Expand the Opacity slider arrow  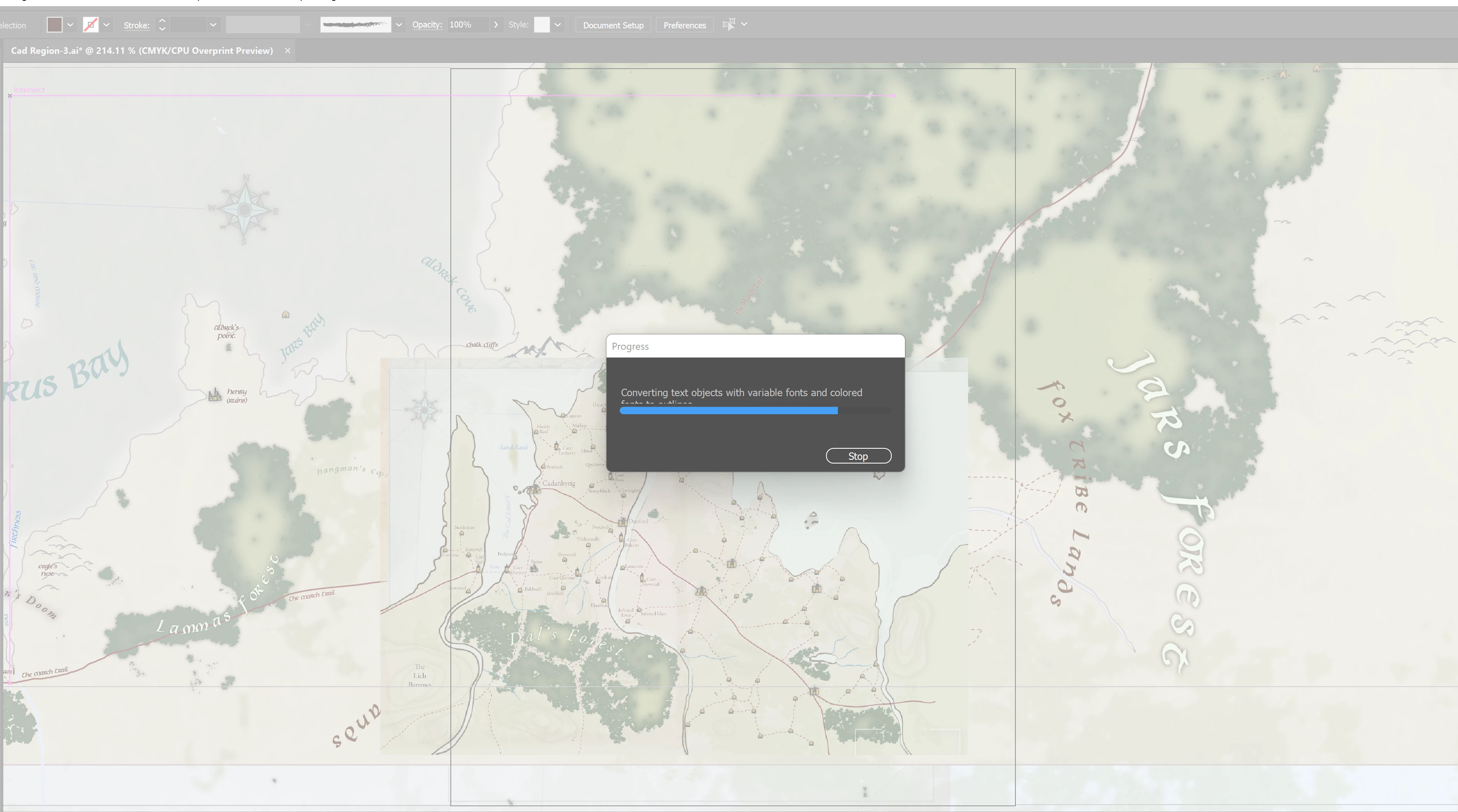tap(496, 25)
